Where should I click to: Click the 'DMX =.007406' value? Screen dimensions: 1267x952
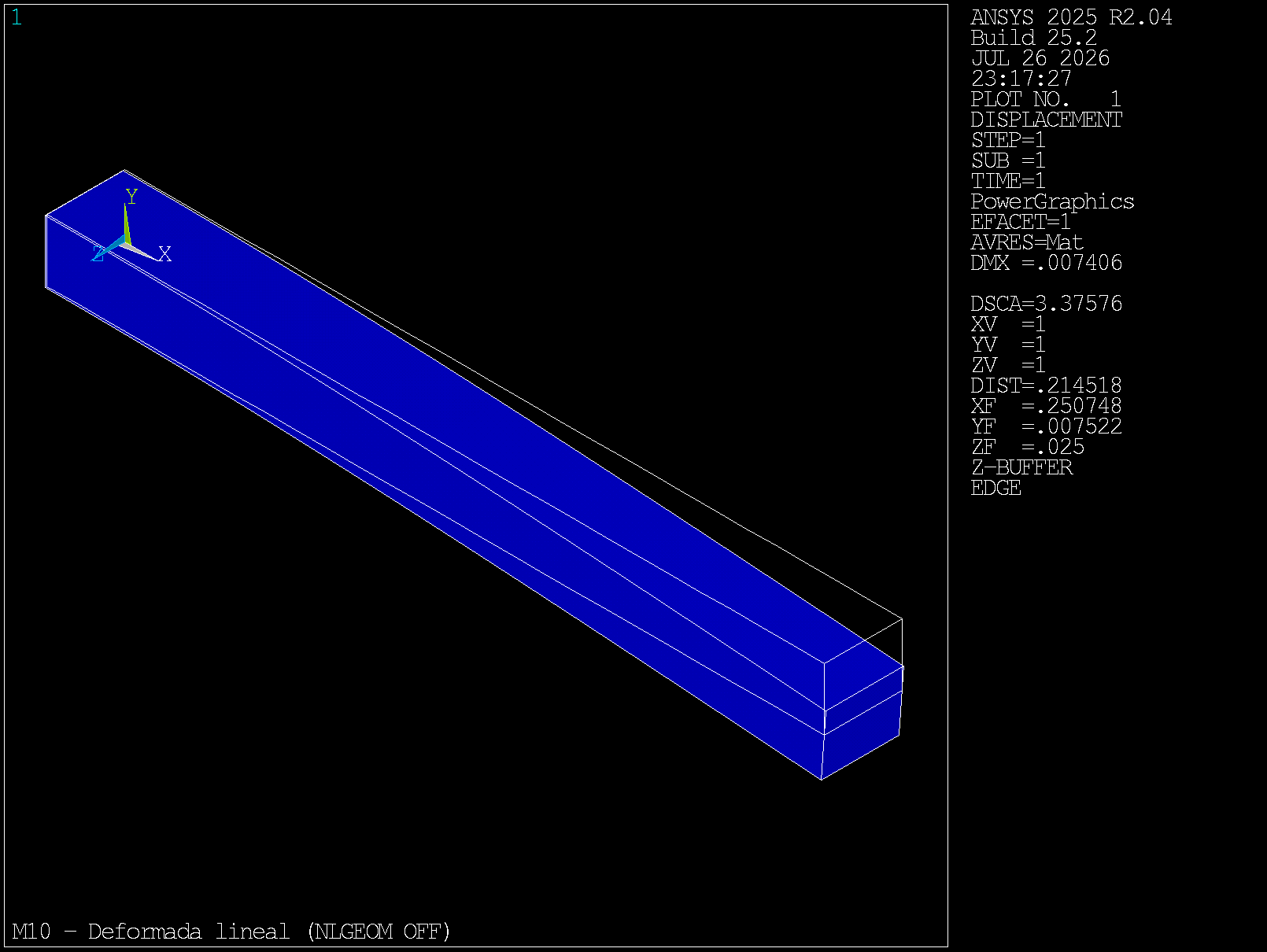point(1046,264)
